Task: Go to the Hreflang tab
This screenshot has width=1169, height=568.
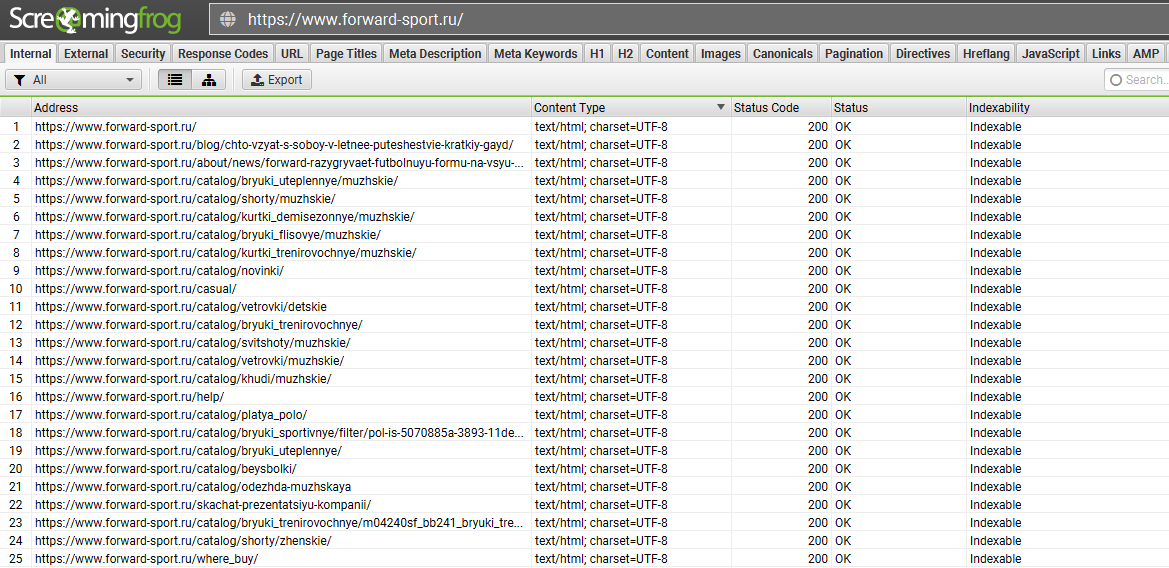Action: [985, 54]
